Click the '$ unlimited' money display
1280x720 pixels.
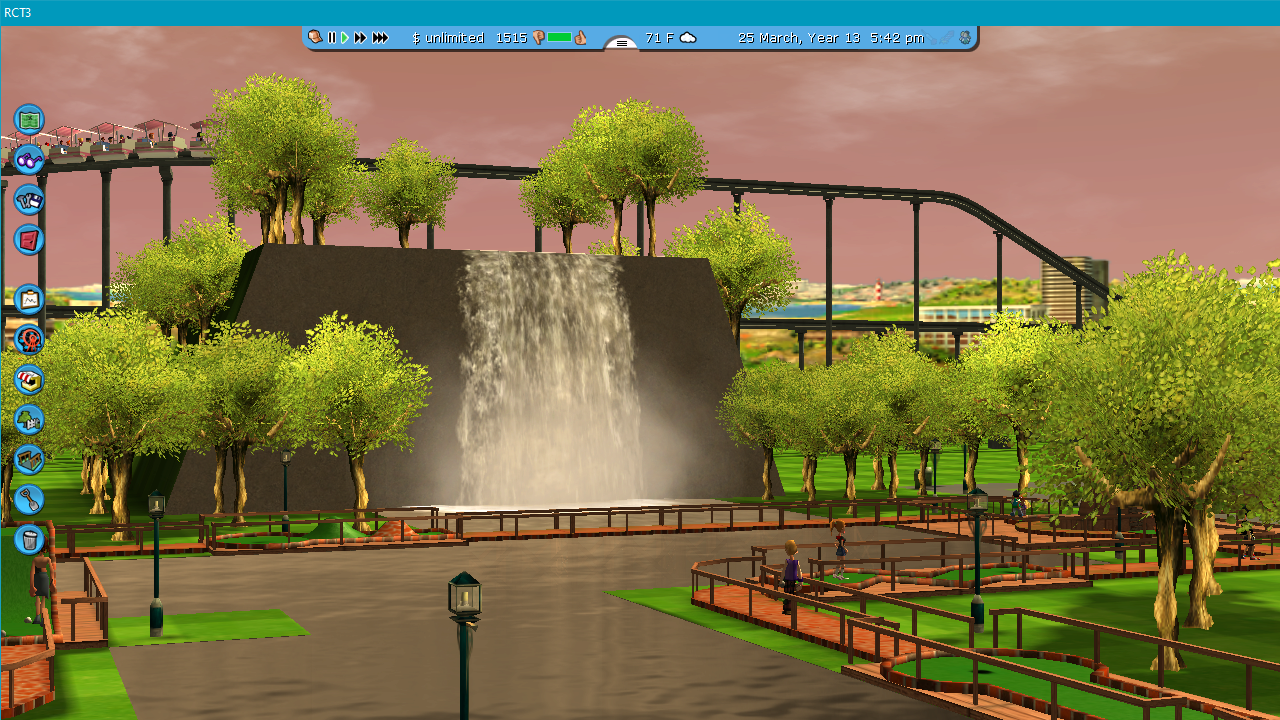point(447,38)
